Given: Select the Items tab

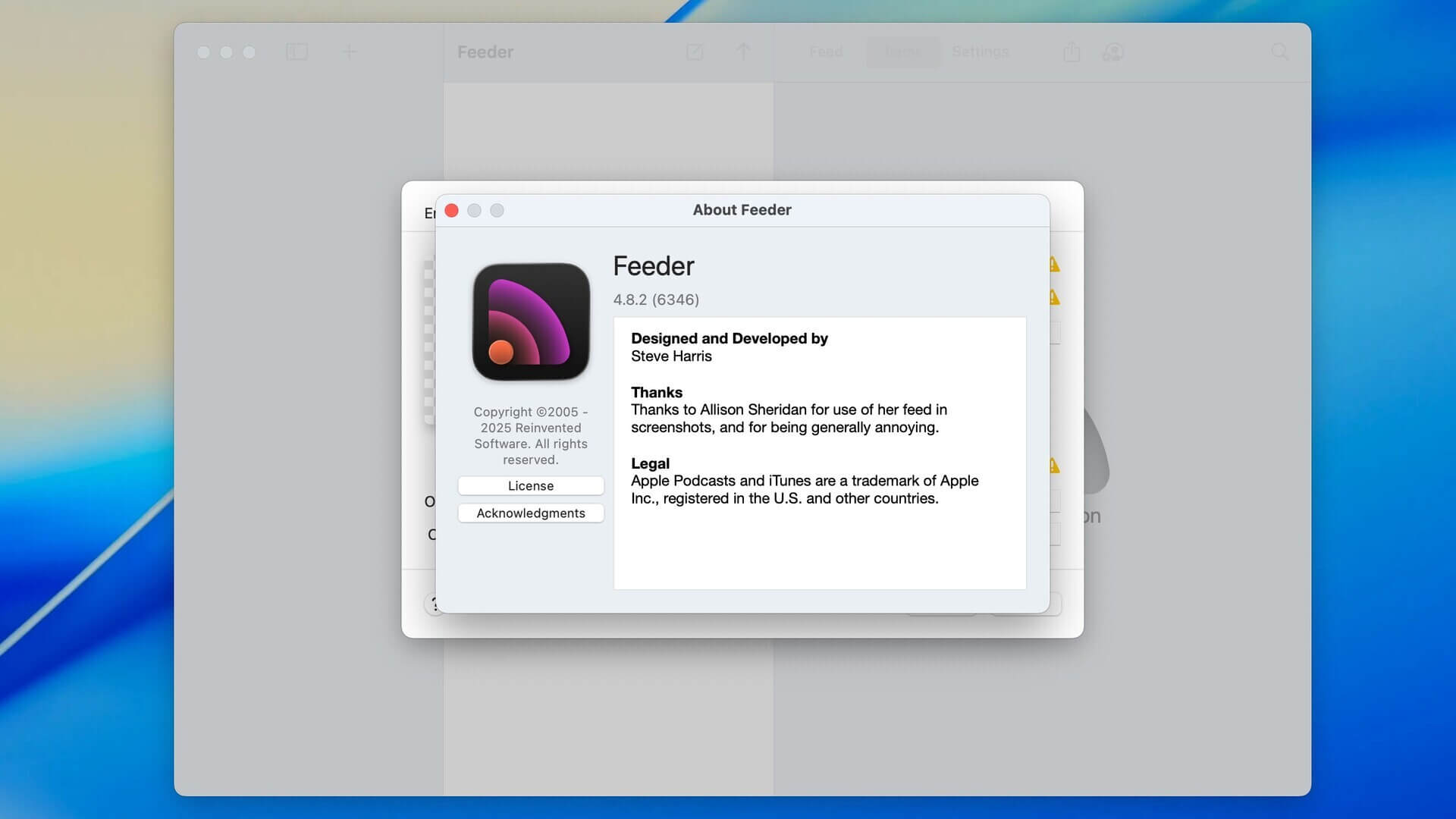Looking at the screenshot, I should pyautogui.click(x=902, y=52).
